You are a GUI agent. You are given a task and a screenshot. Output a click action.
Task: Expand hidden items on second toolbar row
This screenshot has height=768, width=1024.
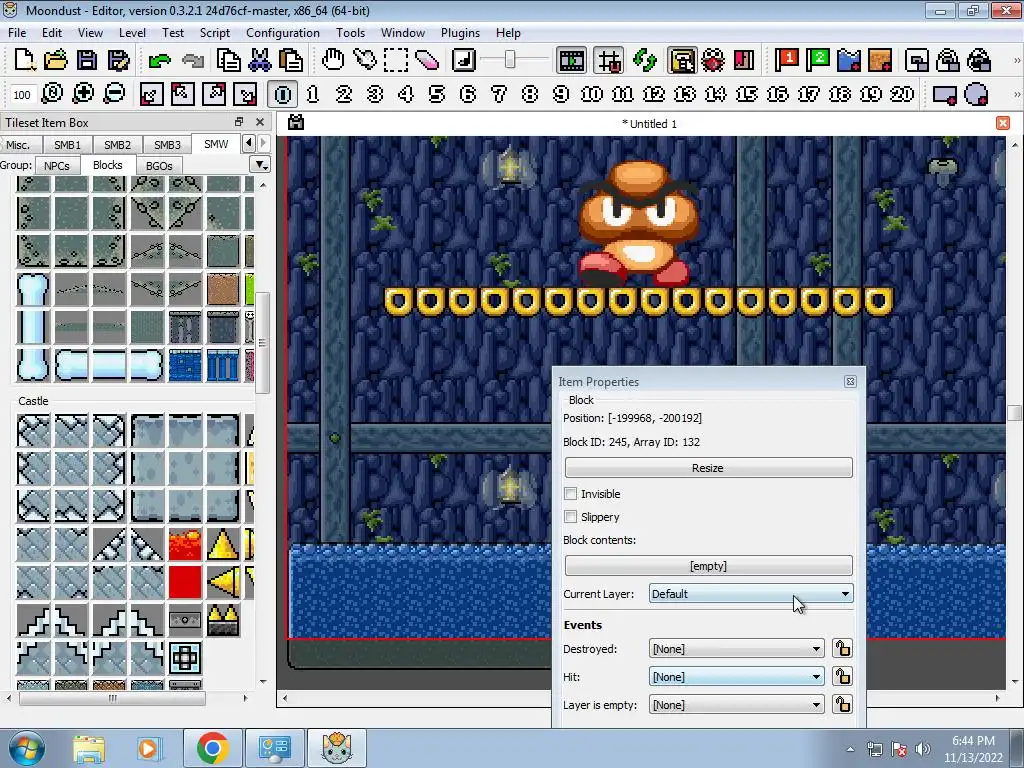pos(1017,94)
